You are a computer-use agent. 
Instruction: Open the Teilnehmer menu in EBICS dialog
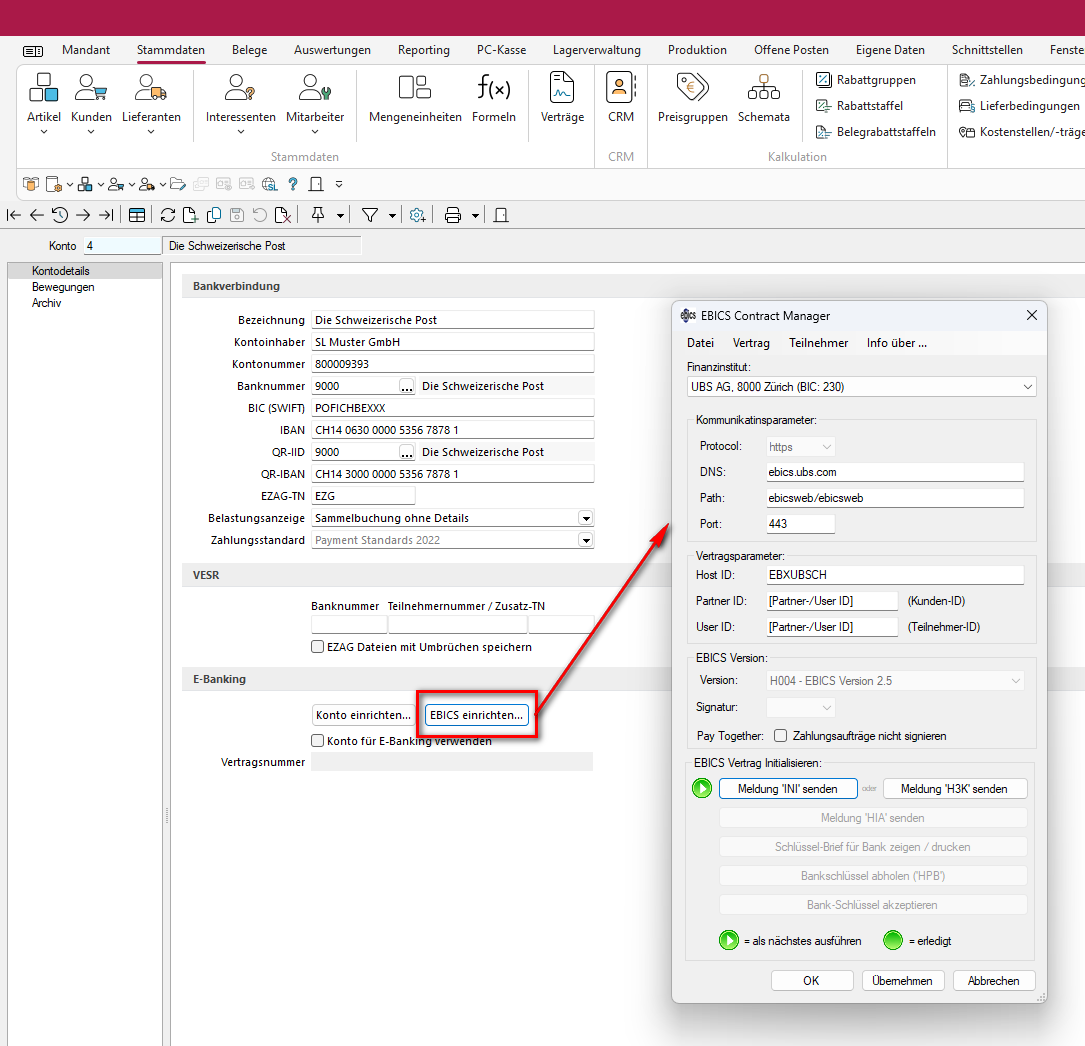tap(818, 343)
